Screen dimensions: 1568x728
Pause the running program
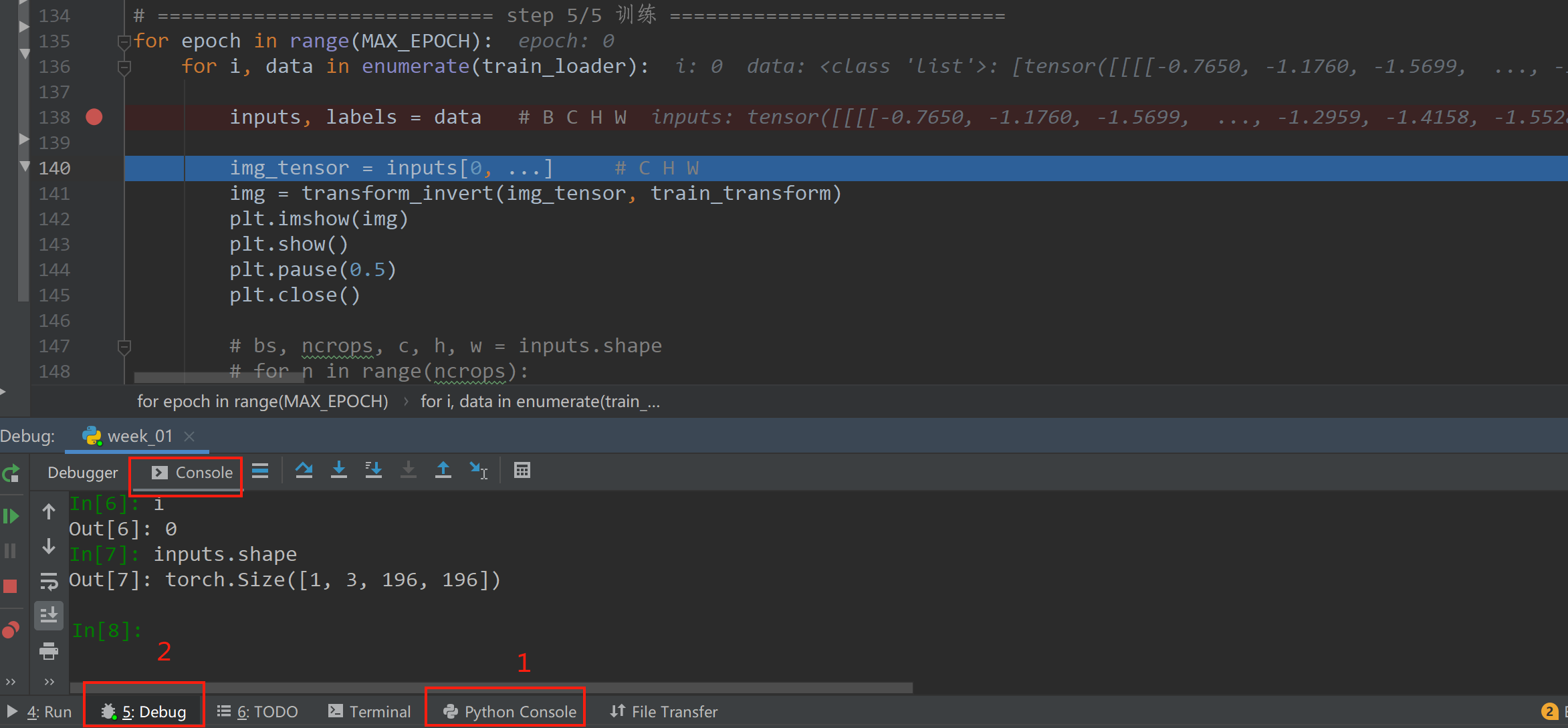(x=11, y=551)
